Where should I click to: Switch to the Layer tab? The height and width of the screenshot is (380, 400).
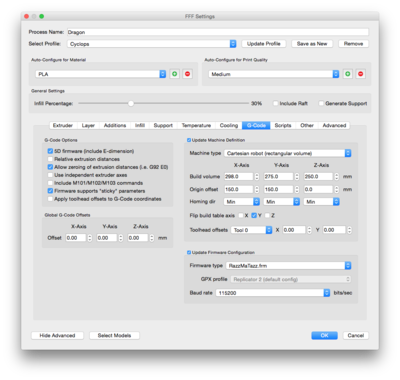88,125
